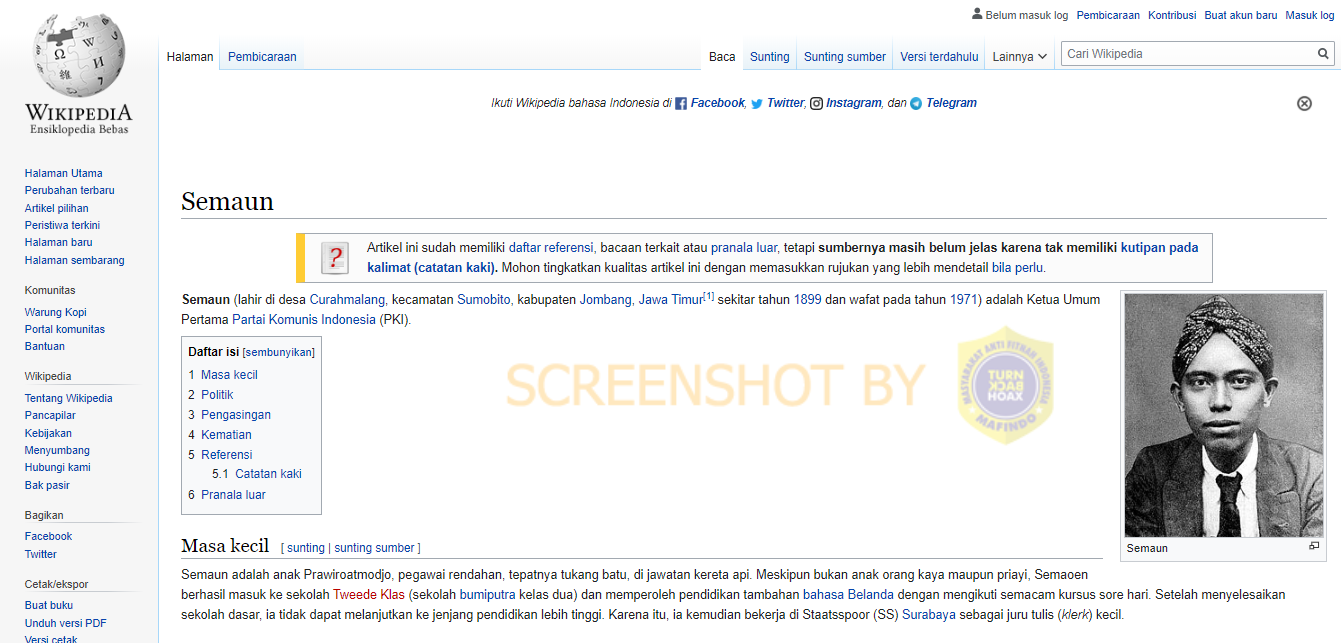Click Unduh versi PDF link
This screenshot has height=643, width=1341.
pos(66,623)
